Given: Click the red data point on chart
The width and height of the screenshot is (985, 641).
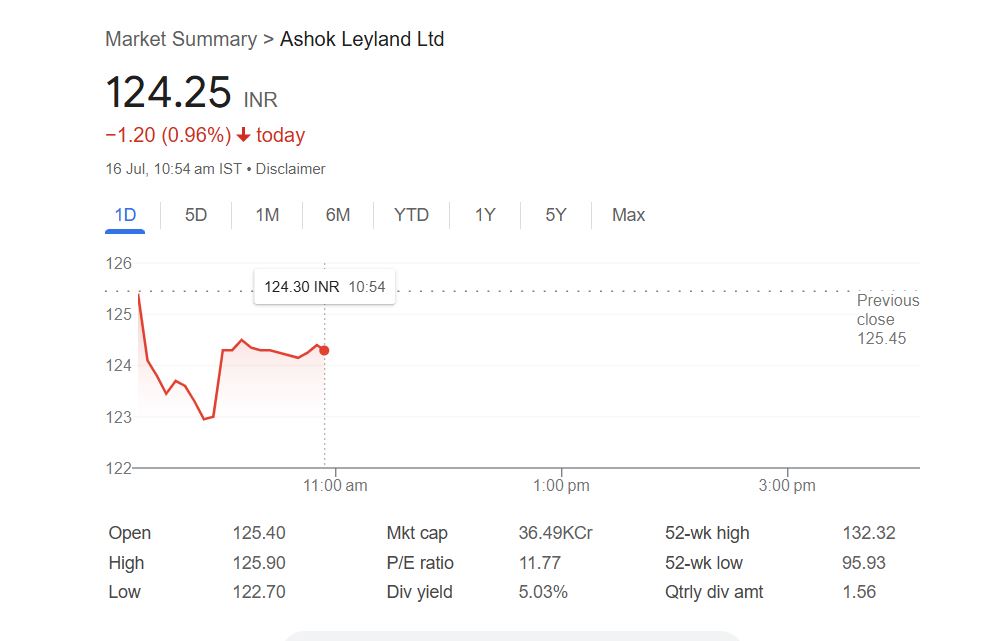Looking at the screenshot, I should pos(324,350).
